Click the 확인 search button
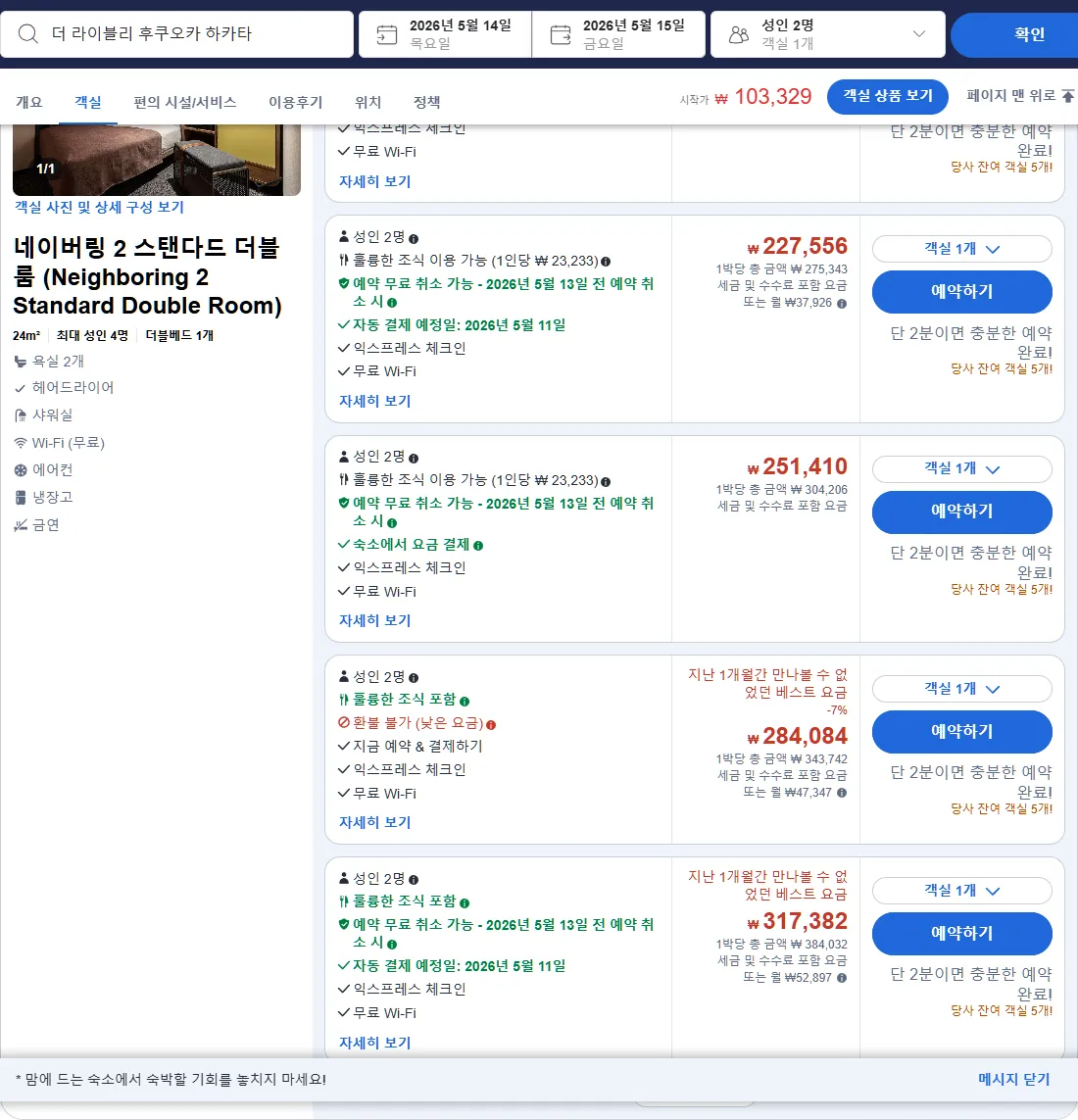 [x=1014, y=34]
